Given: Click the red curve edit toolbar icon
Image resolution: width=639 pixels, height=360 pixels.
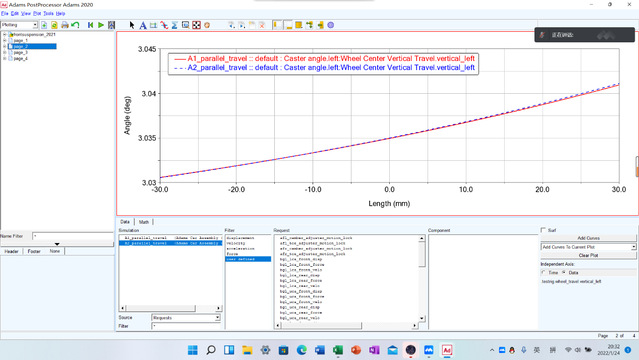Looking at the screenshot, I should [x=164, y=25].
